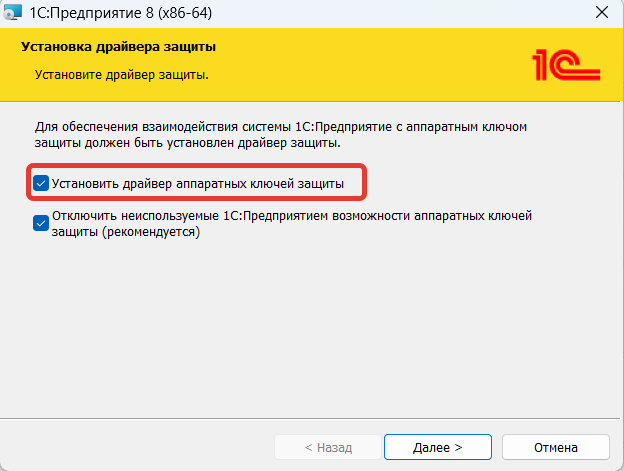Cancel installation with the 'Отмена' button

tap(554, 447)
